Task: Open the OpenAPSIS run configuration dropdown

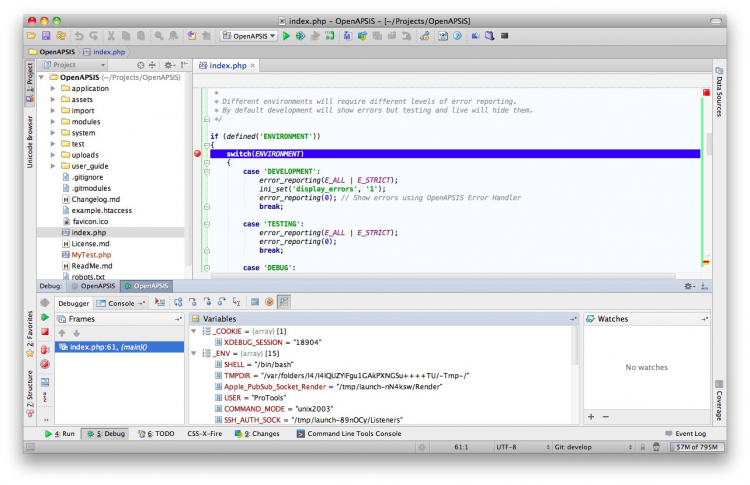Action: [249, 36]
